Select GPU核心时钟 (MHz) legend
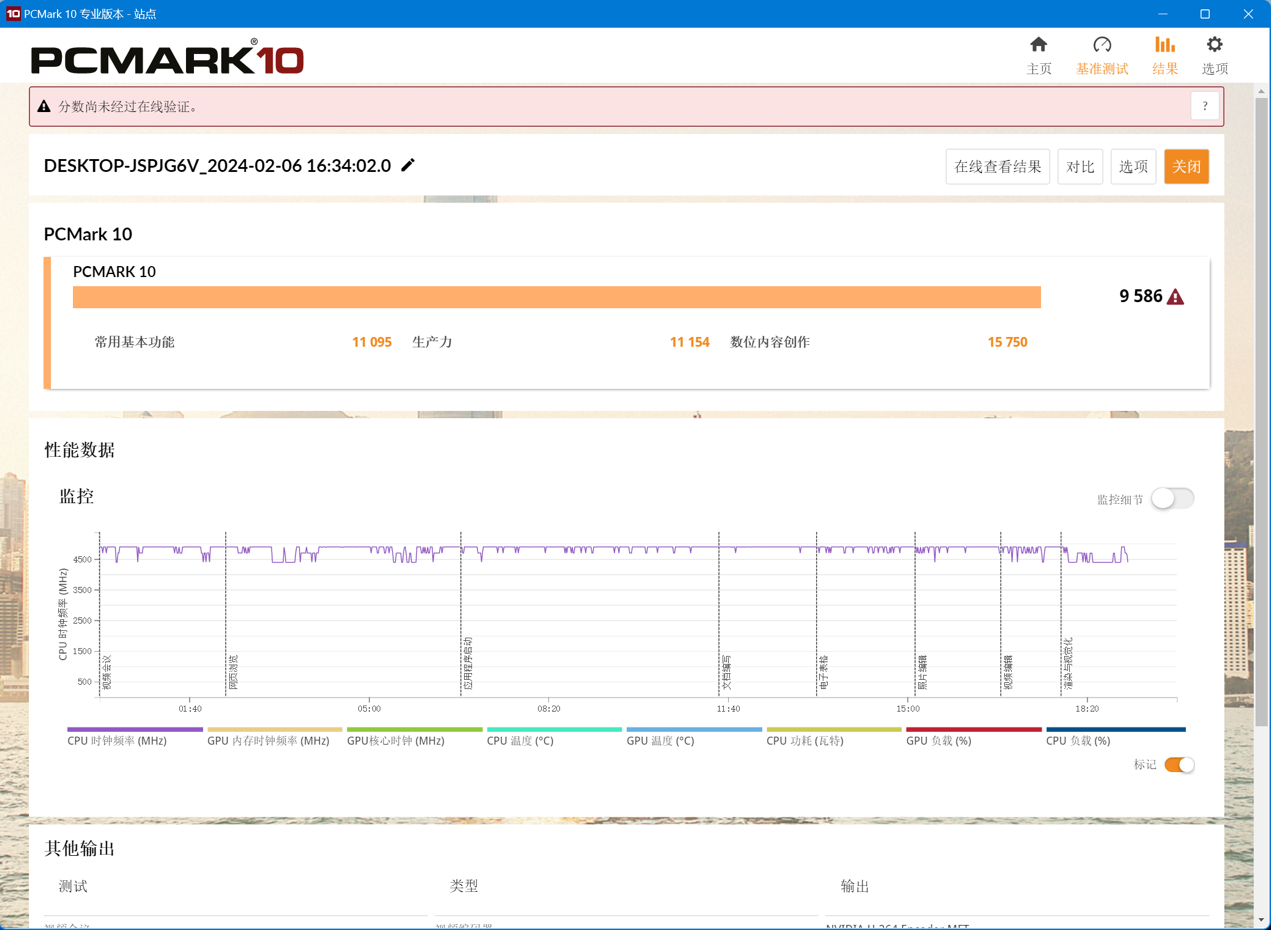Screen dimensions: 1271x930 click(414, 737)
